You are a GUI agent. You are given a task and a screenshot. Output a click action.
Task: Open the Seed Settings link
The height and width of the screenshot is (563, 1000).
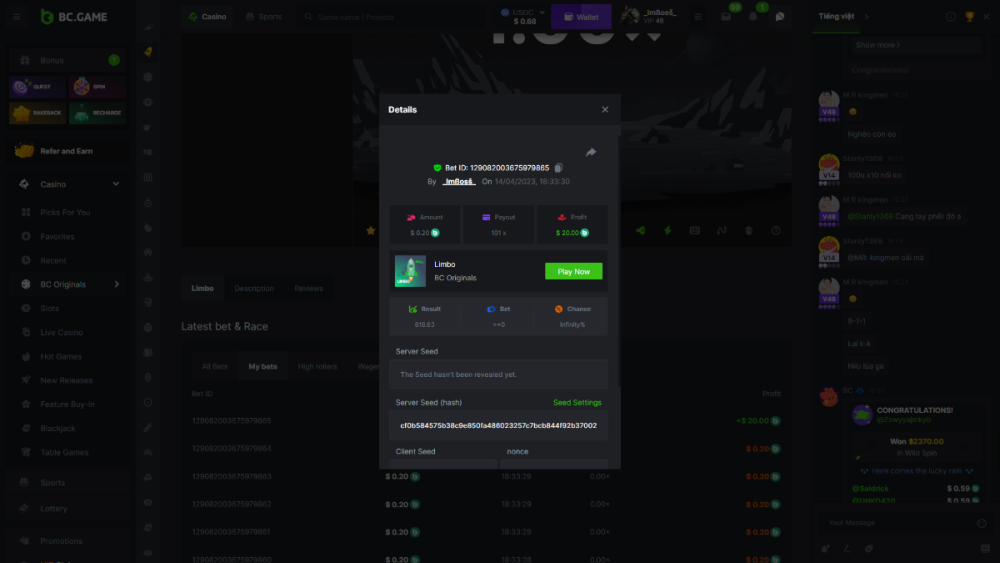(577, 403)
